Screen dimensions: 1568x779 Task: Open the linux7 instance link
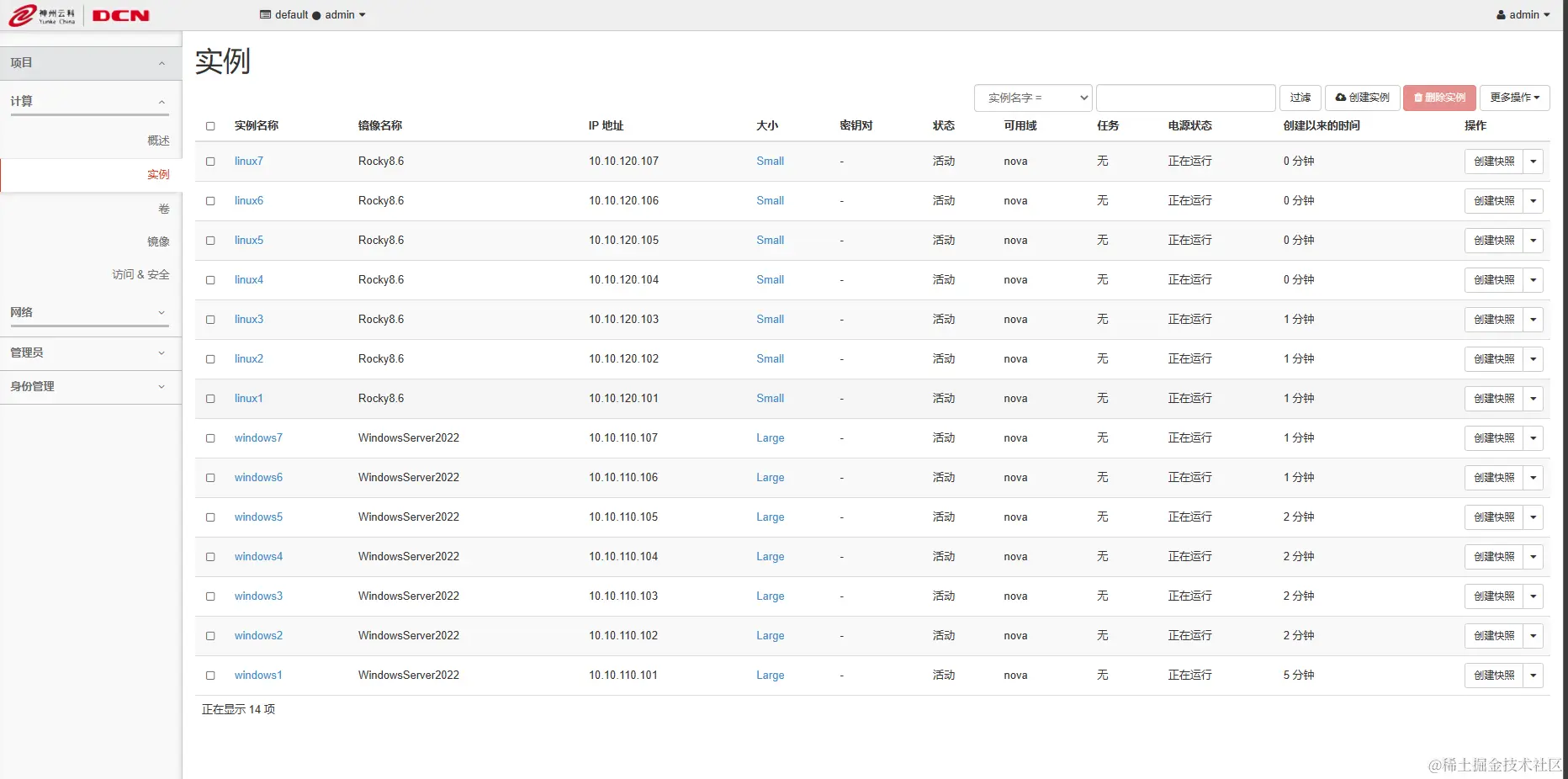248,162
